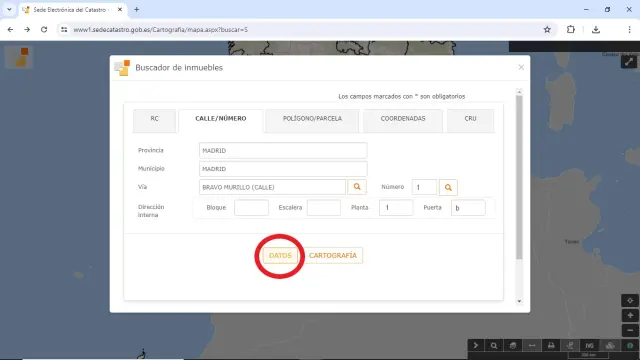Focus the Provincia field containing MADRID

(x=283, y=151)
